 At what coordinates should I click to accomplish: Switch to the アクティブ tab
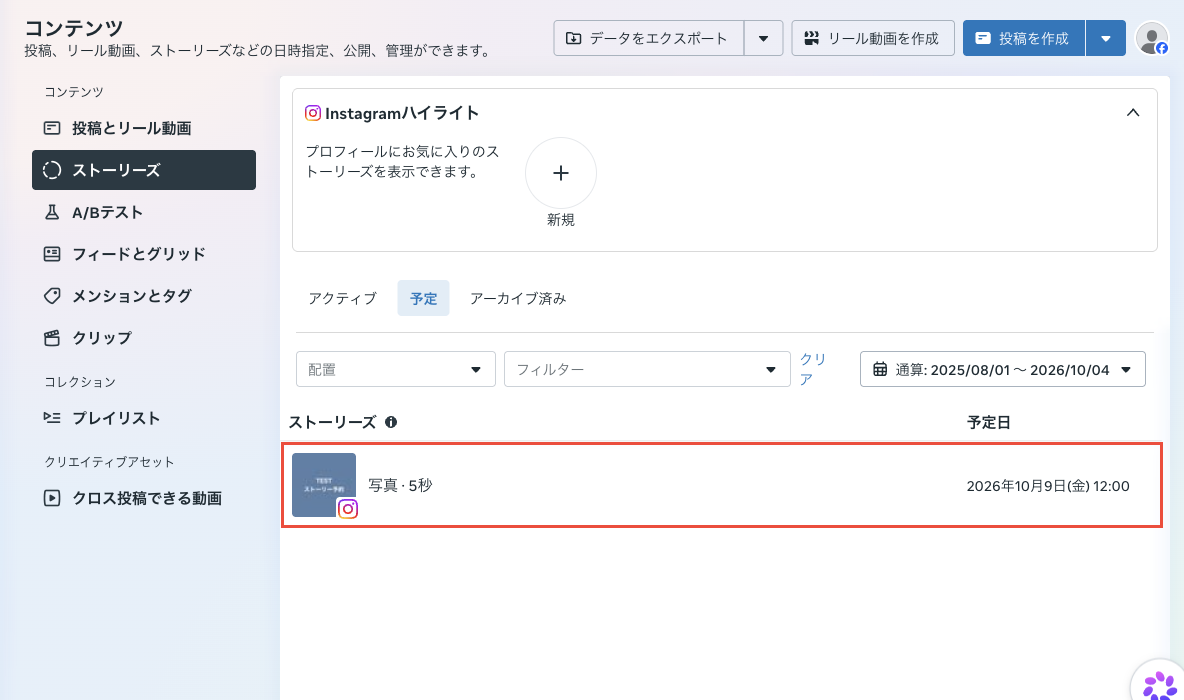click(x=342, y=298)
